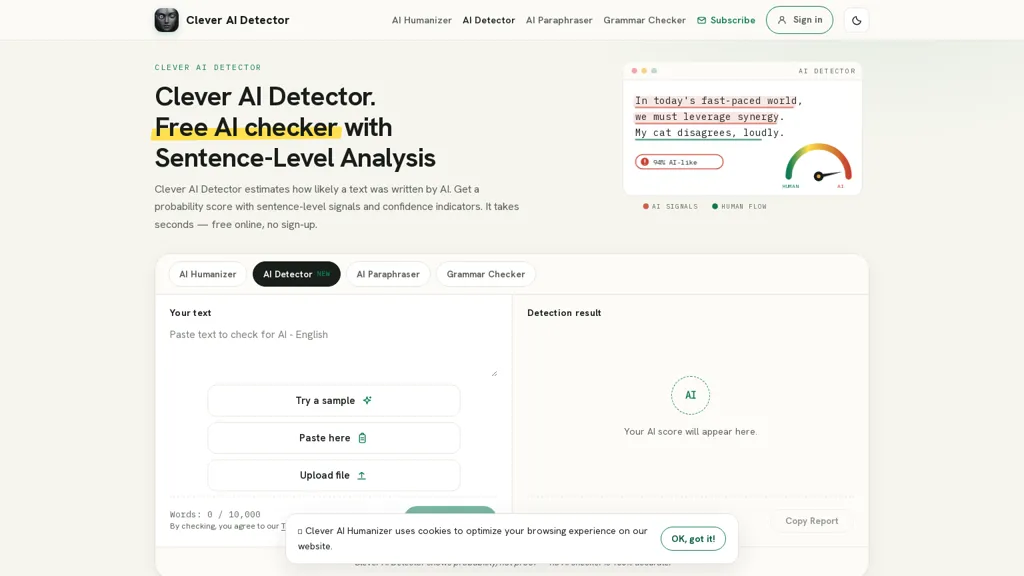The height and width of the screenshot is (576, 1024).
Task: Switch to the AI Paraphraser tool tab
Action: (x=388, y=274)
